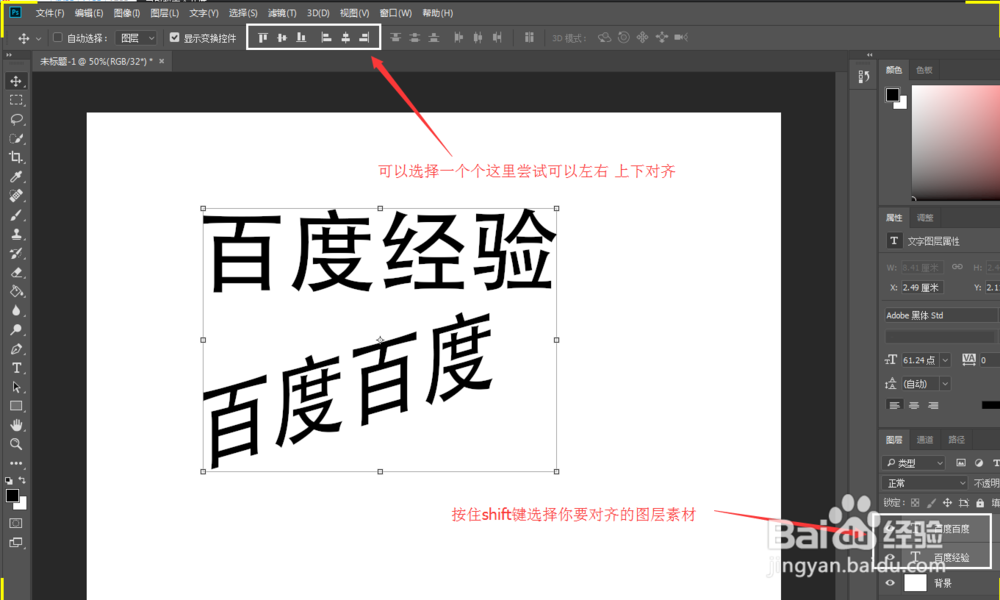Toggle lock transparent pixels icon
Viewport: 1000px width, 600px height.
[x=915, y=503]
